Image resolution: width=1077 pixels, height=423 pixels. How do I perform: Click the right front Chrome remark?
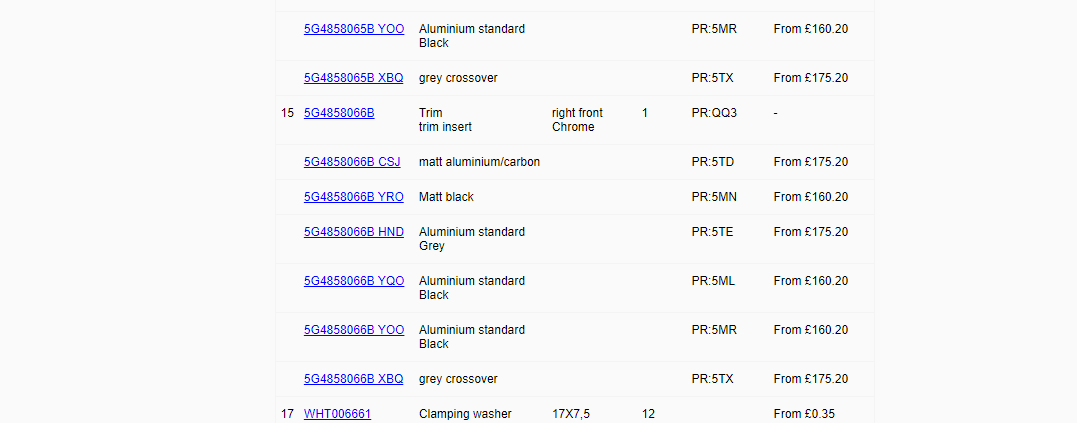[577, 120]
